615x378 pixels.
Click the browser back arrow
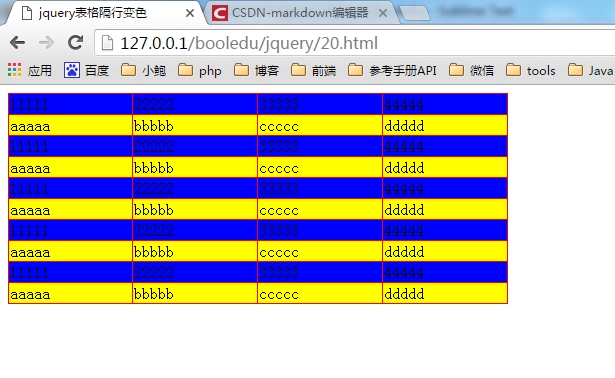17,42
